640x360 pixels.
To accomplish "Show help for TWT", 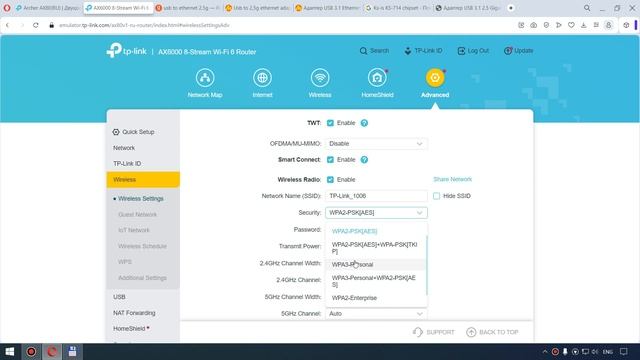I will point(364,123).
